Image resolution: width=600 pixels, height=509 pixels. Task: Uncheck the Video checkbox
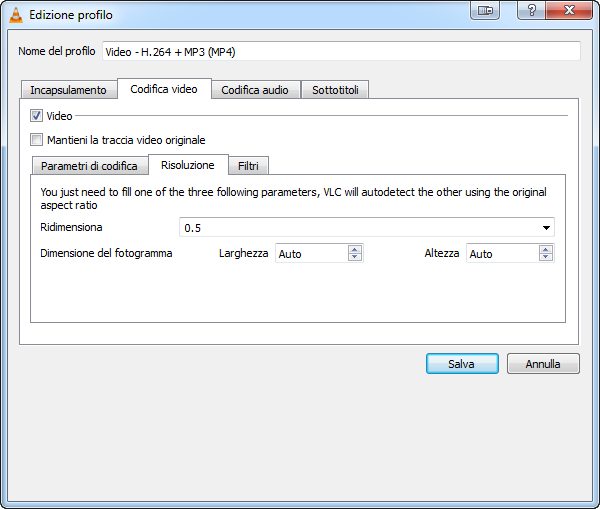tap(37, 116)
